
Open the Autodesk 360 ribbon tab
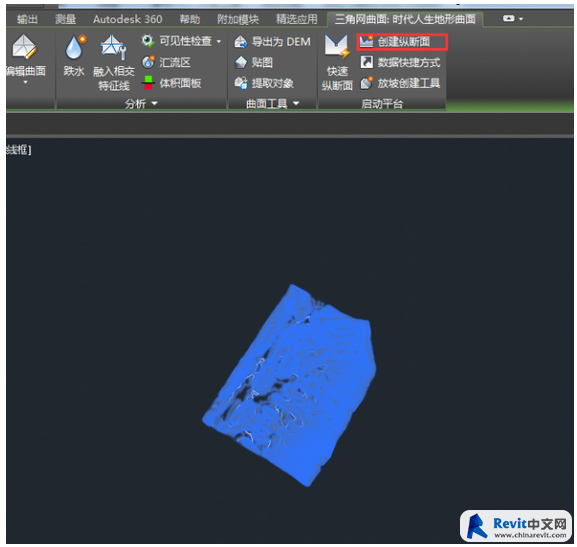128,19
